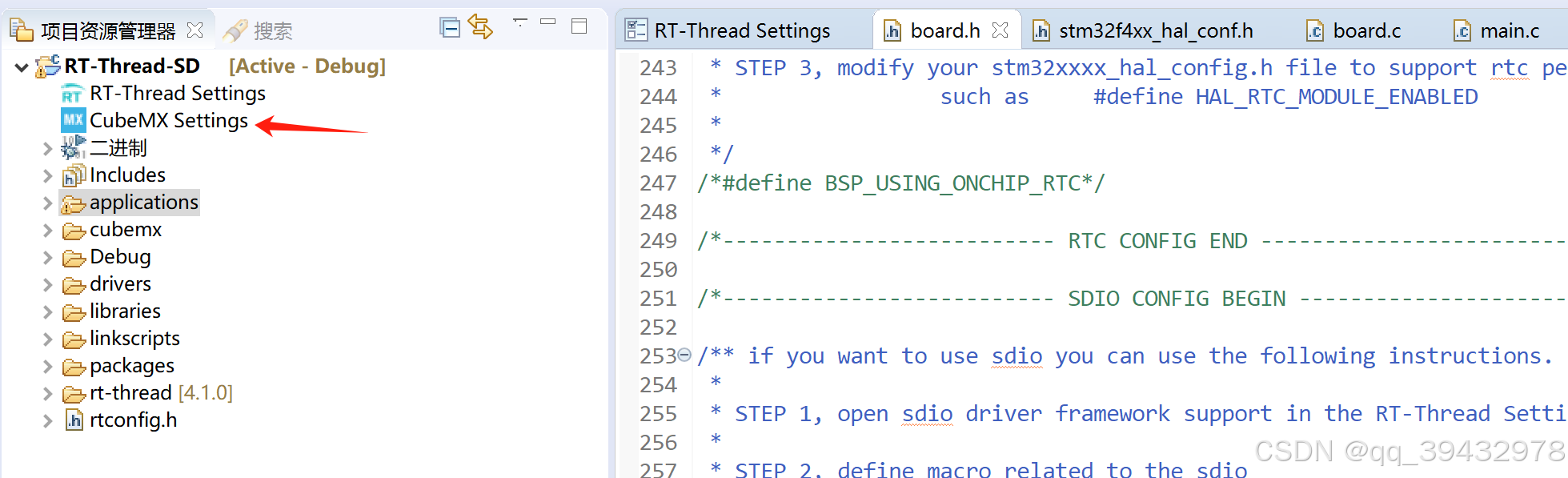Viewport: 1568px width, 478px height.
Task: Select the packages folder label
Action: pos(132,366)
